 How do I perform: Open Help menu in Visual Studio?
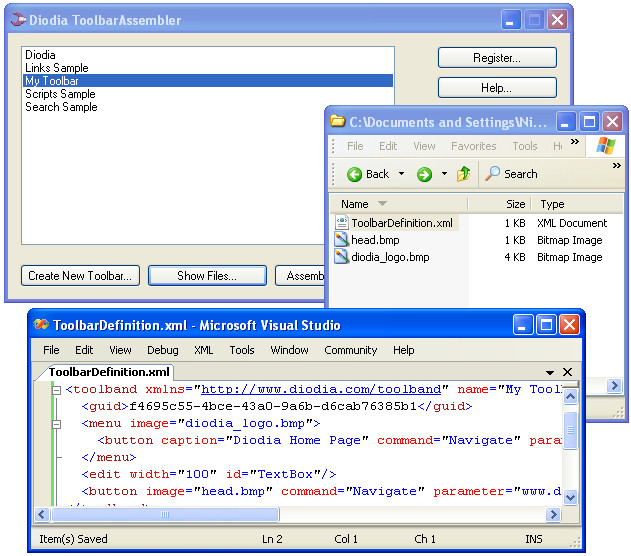pos(404,350)
